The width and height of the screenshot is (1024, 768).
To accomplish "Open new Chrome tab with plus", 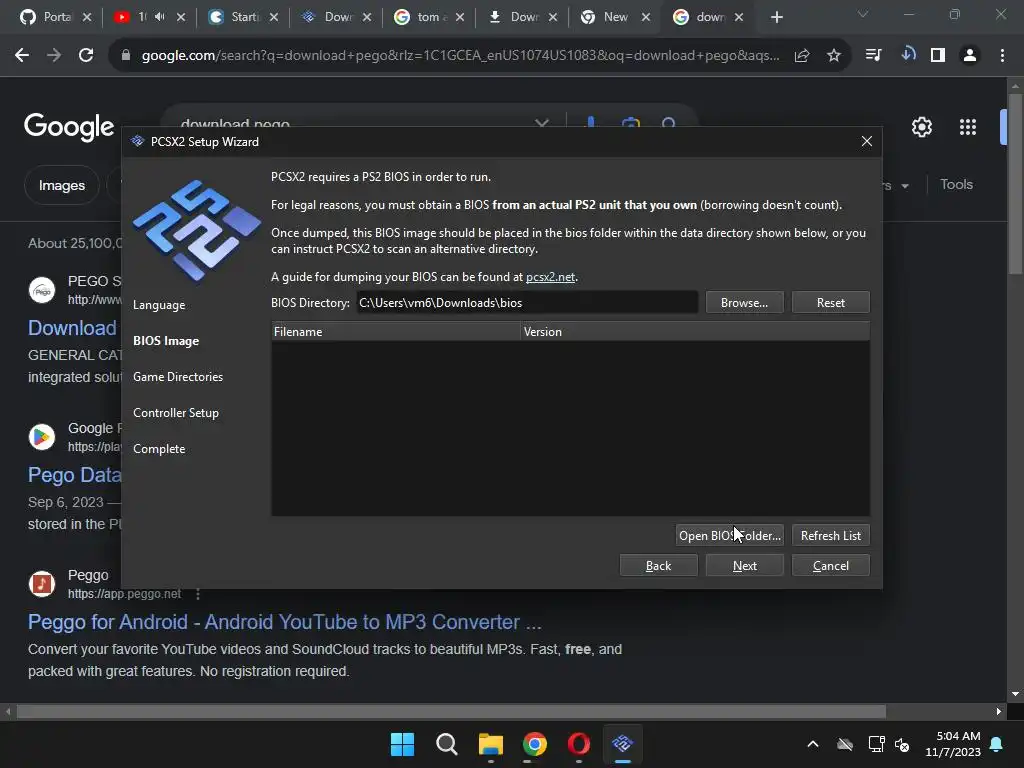I will click(776, 18).
